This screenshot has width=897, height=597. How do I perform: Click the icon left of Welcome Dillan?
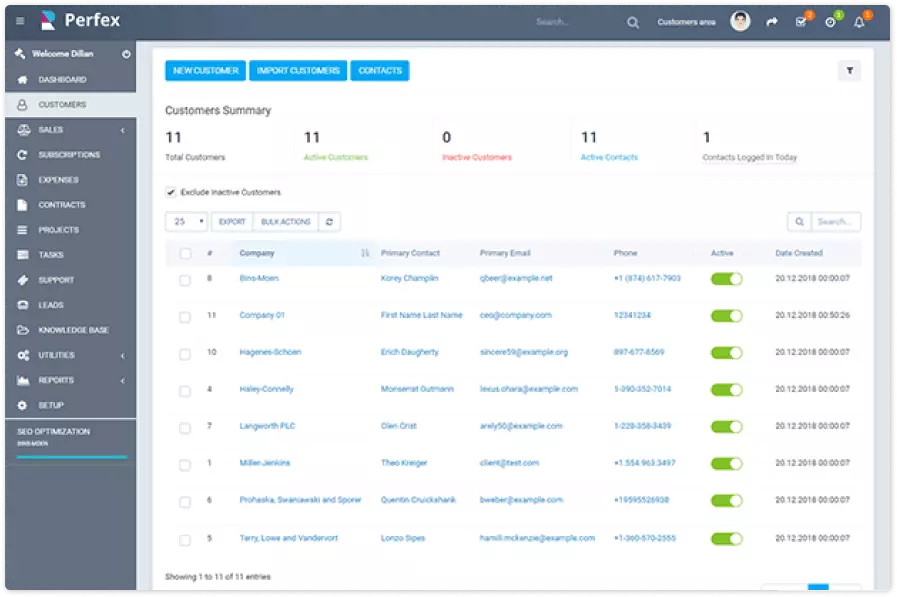(x=20, y=53)
